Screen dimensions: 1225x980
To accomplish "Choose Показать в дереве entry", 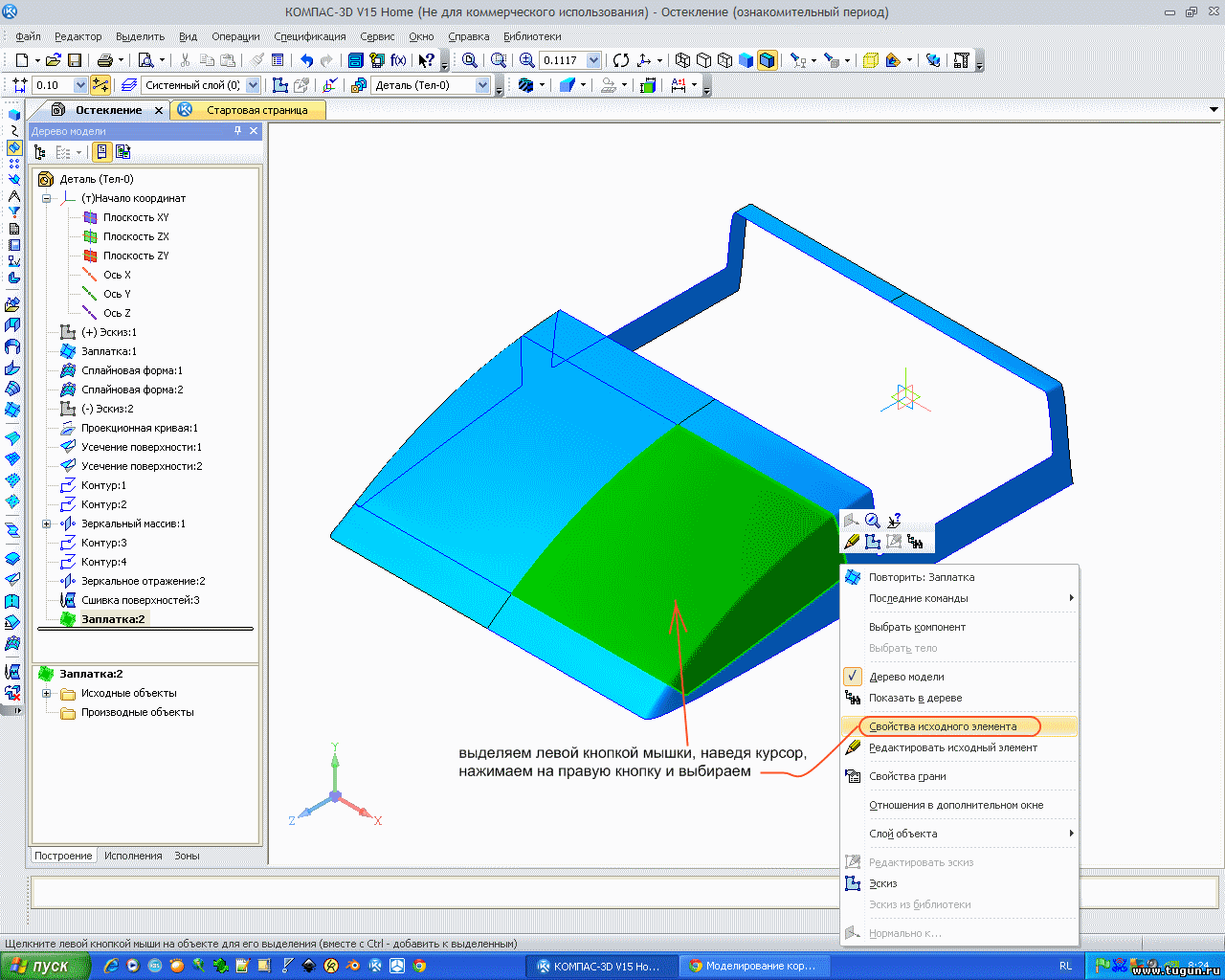I will pyautogui.click(x=959, y=698).
